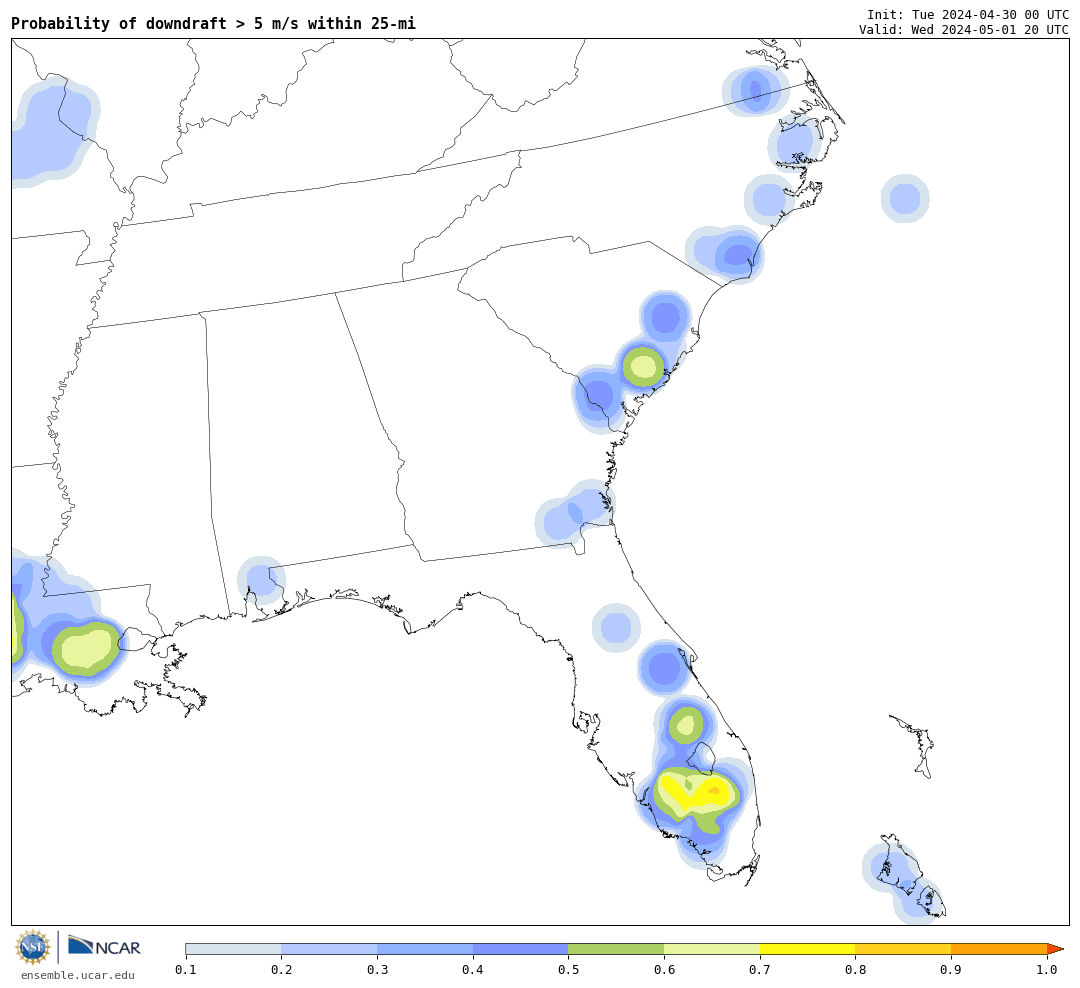Click the red arrow tip of colorbar
Image resolution: width=1080 pixels, height=988 pixels.
[x=1055, y=949]
